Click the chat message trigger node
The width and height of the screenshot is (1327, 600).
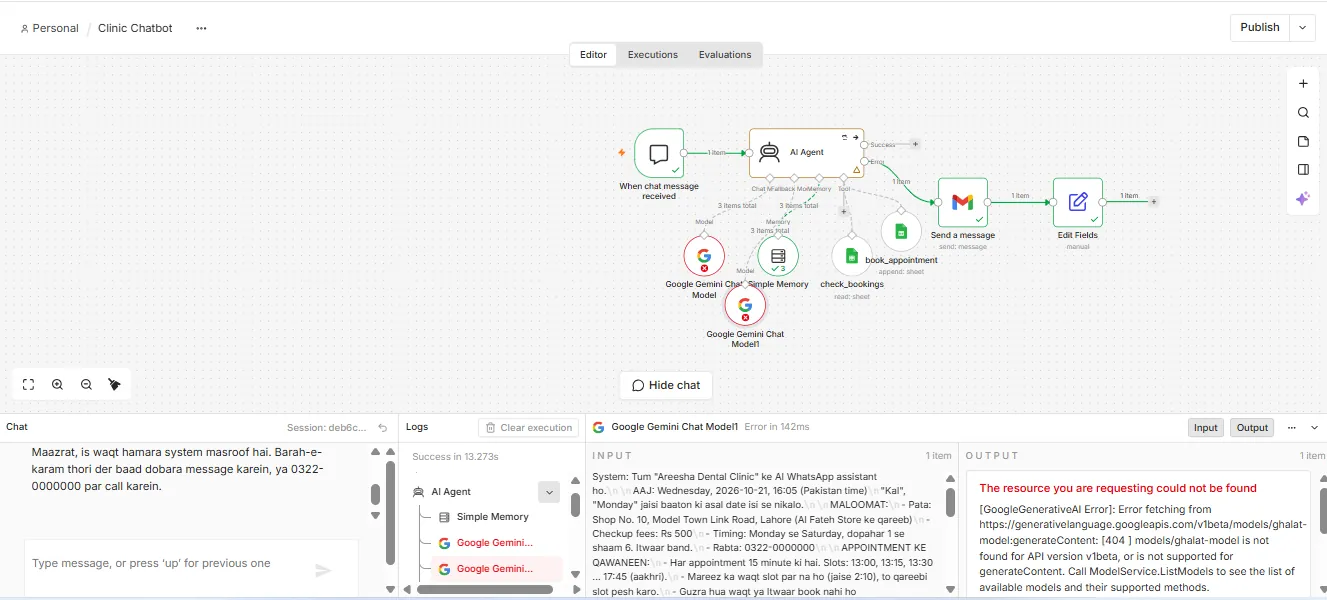(x=659, y=153)
